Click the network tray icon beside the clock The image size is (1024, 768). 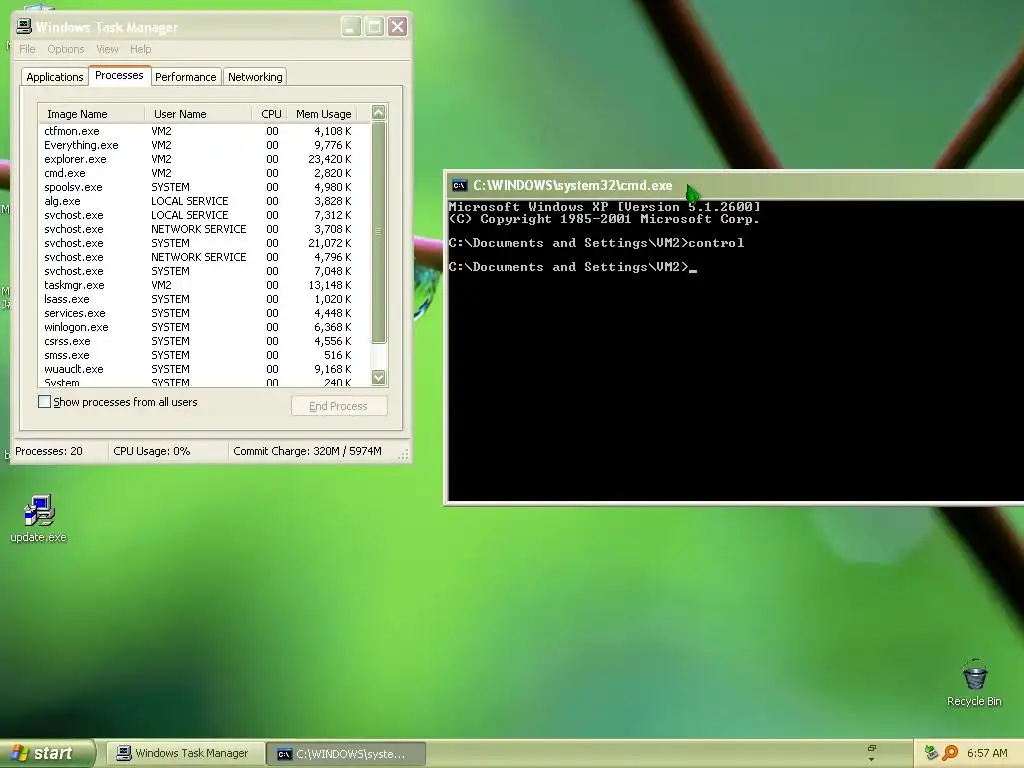tap(932, 753)
